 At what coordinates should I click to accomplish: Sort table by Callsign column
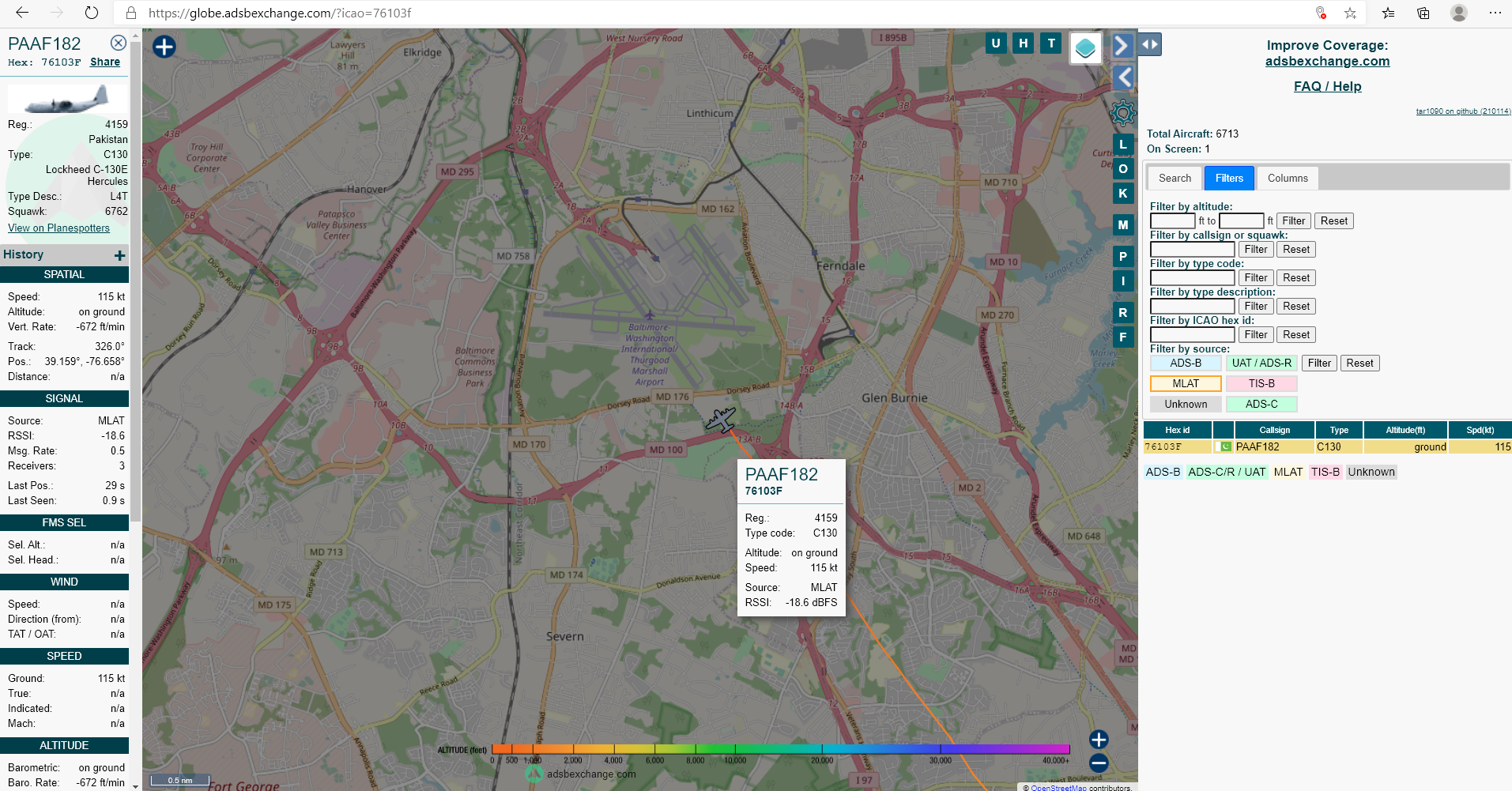[1275, 430]
